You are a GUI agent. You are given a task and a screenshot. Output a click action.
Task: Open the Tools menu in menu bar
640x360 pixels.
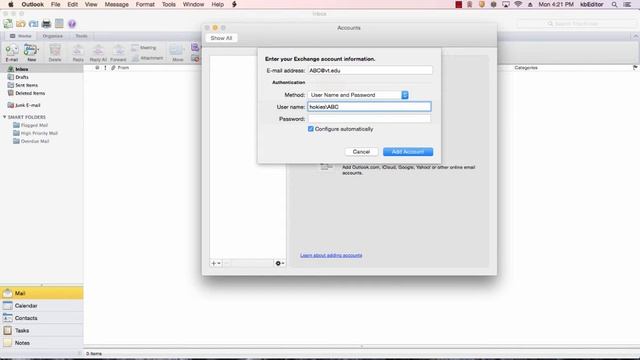(x=169, y=4)
